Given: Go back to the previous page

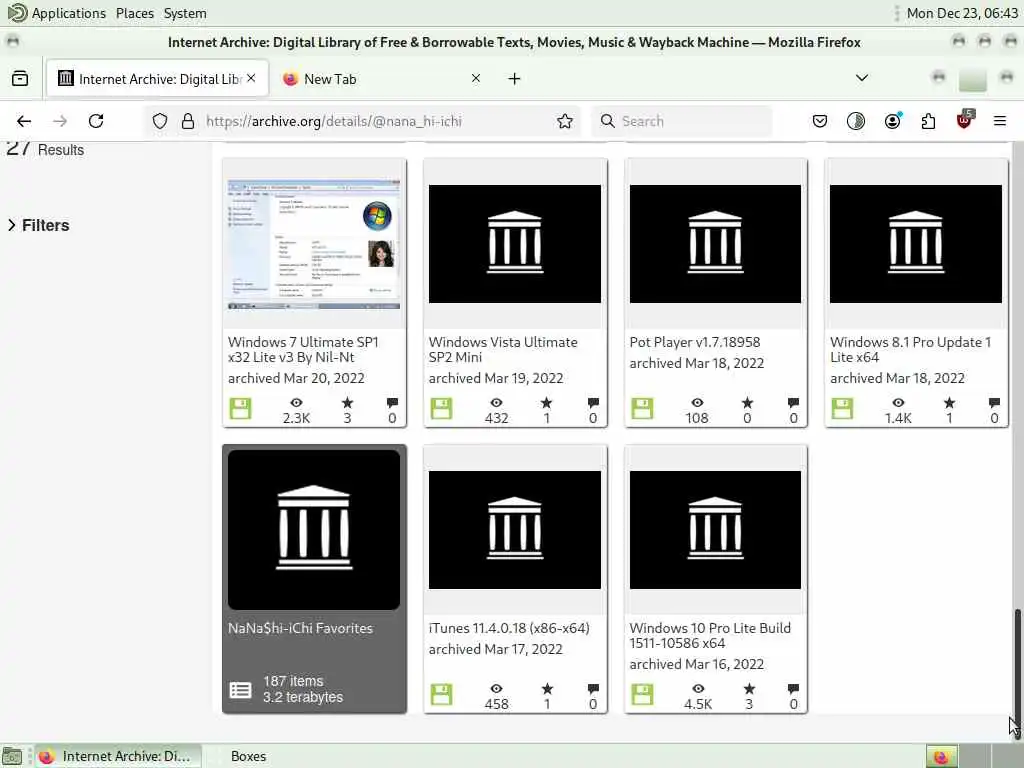Looking at the screenshot, I should [24, 121].
